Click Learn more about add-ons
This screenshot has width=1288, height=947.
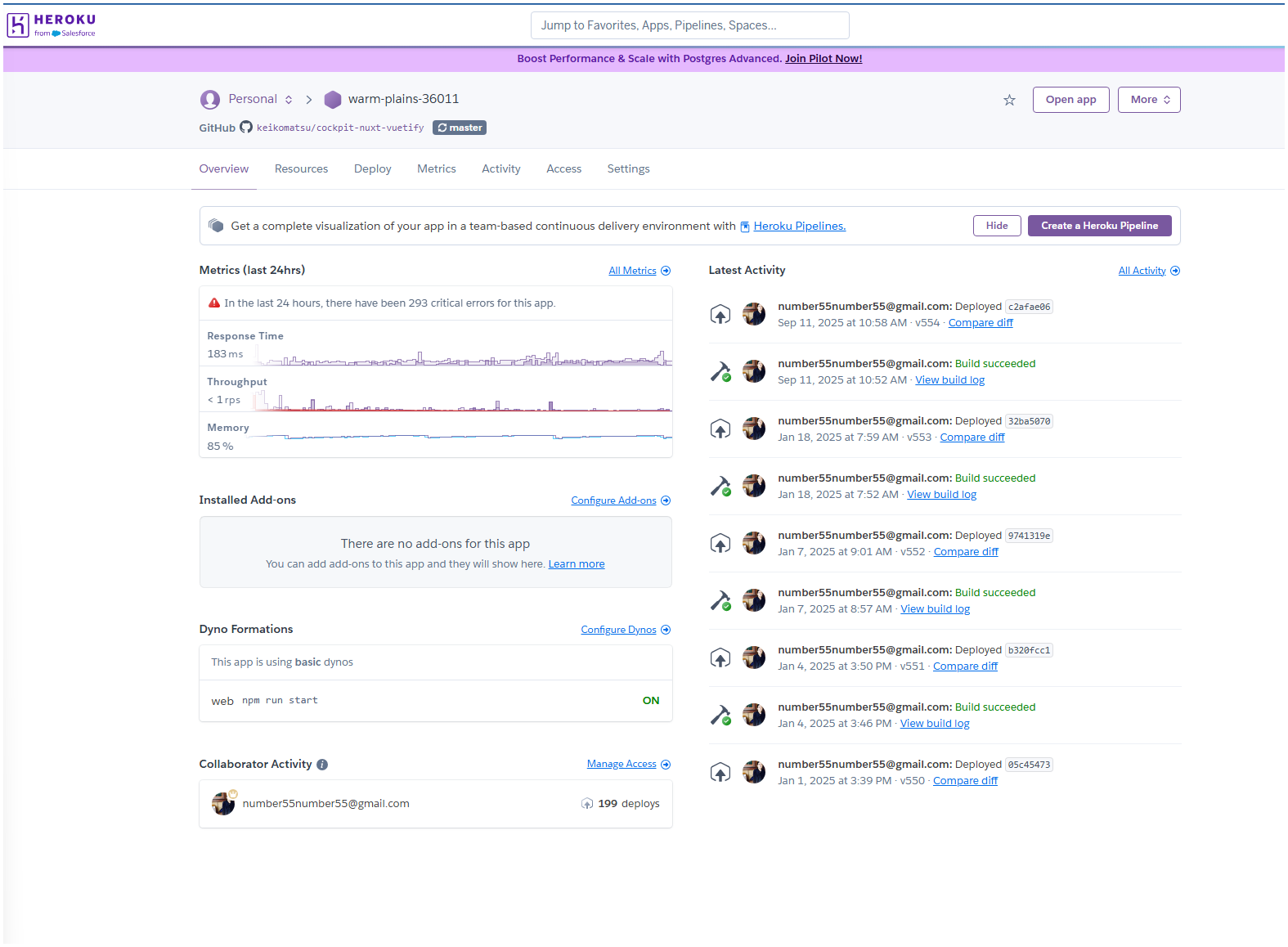point(577,564)
